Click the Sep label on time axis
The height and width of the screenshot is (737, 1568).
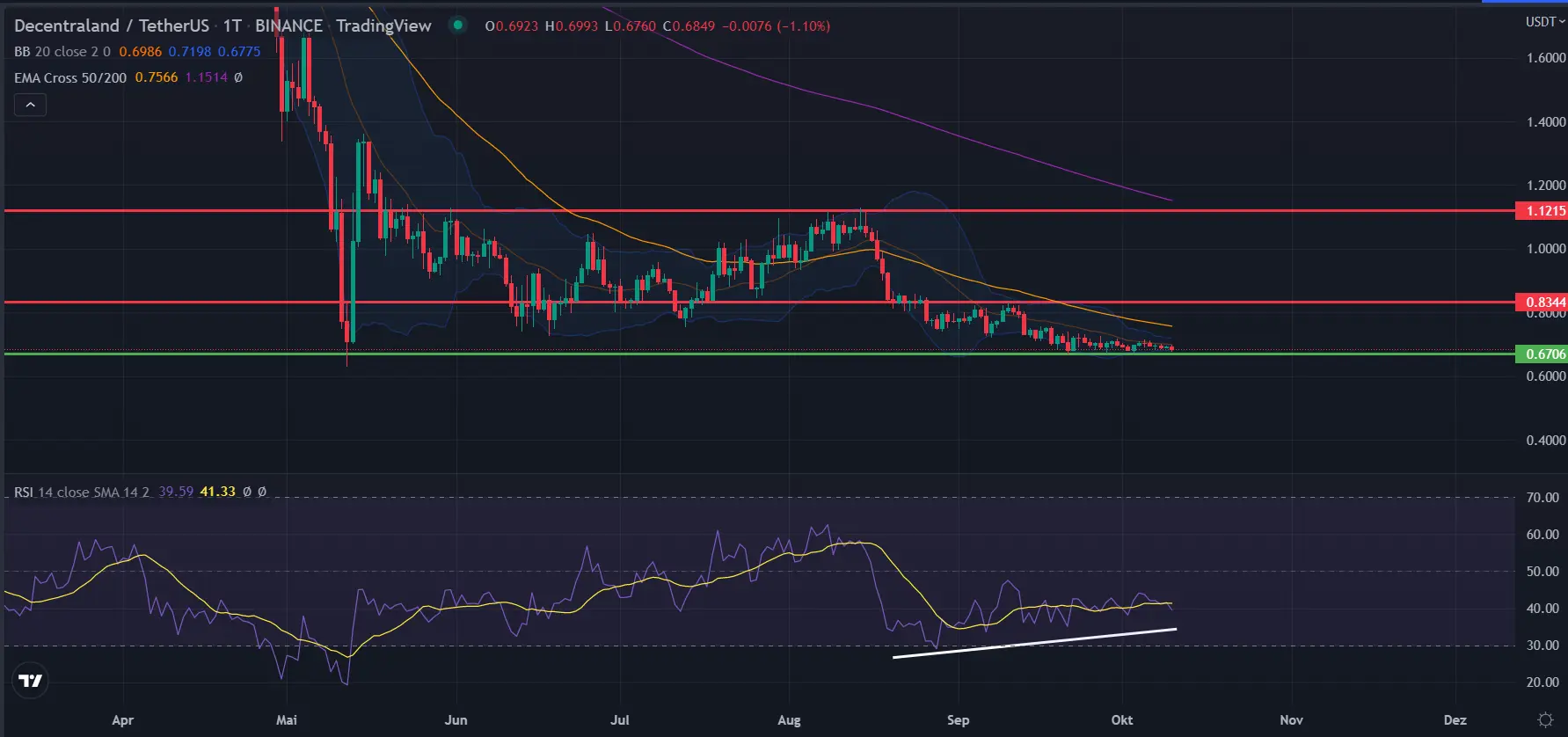point(958,719)
